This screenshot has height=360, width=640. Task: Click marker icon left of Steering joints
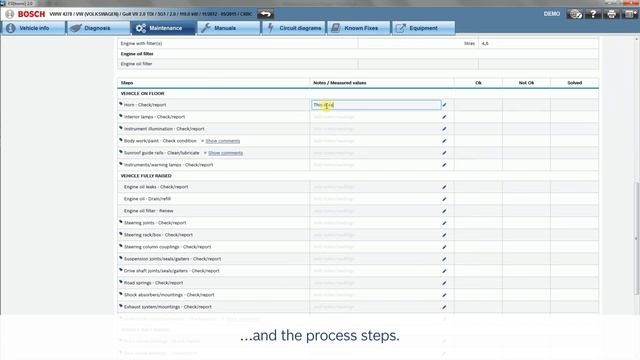click(121, 222)
